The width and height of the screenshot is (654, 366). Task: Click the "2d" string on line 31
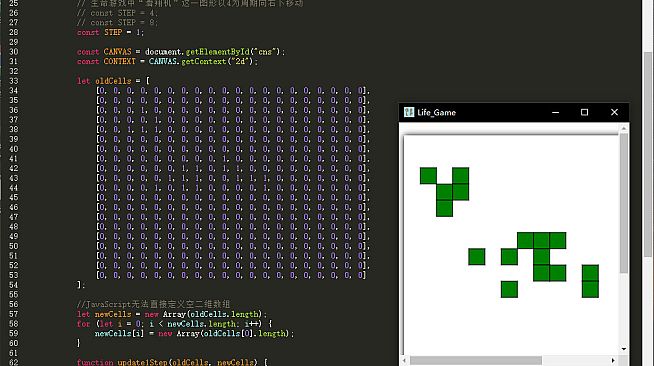241,61
